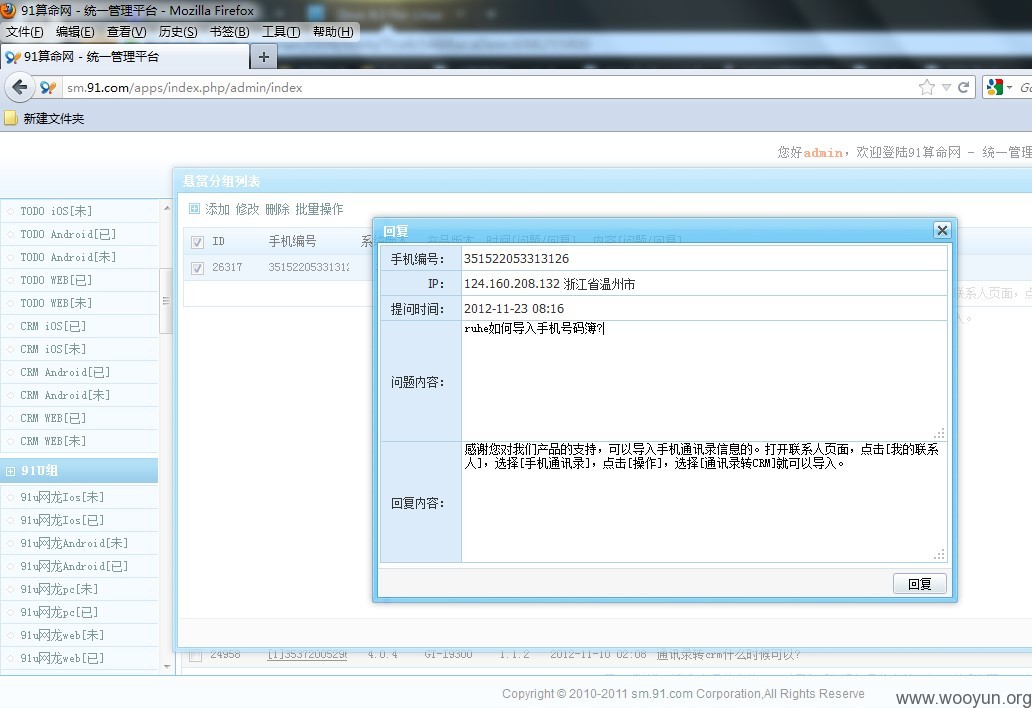Screen dimensions: 1032x708
Task: Click into the 回复内容 text area
Action: (704, 502)
